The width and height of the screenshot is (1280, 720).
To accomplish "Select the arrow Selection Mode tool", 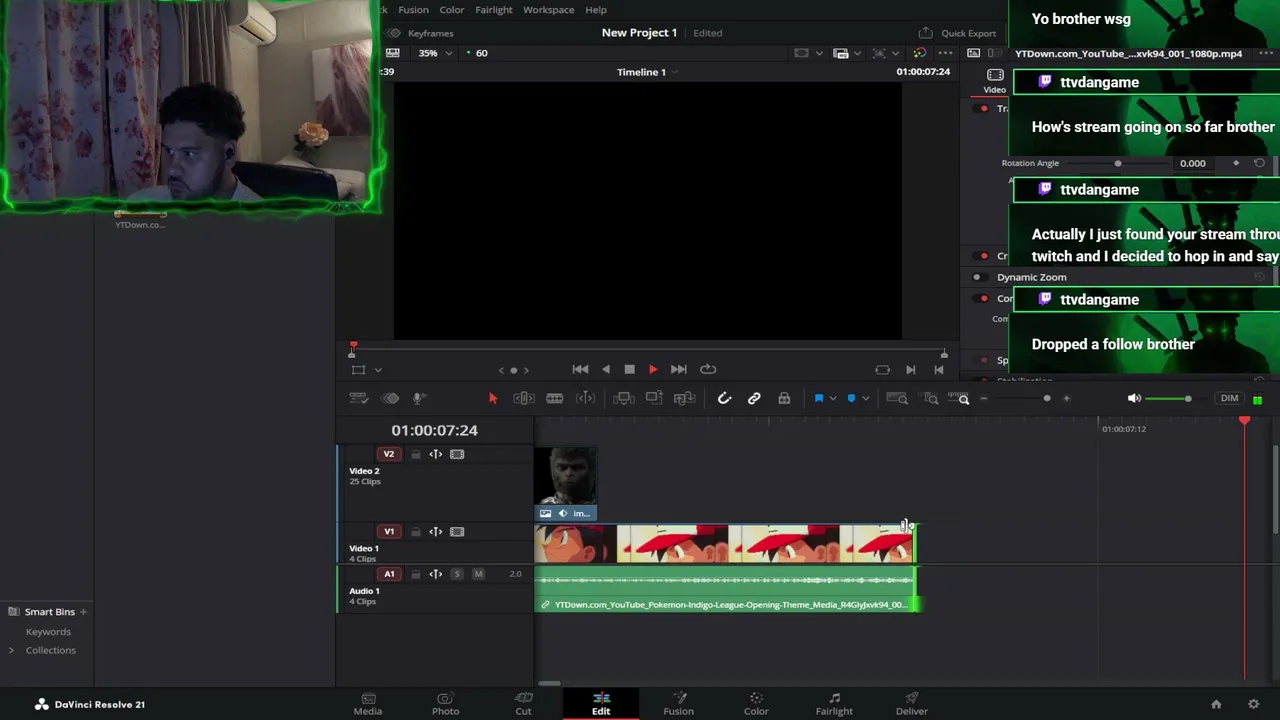I will coord(493,398).
